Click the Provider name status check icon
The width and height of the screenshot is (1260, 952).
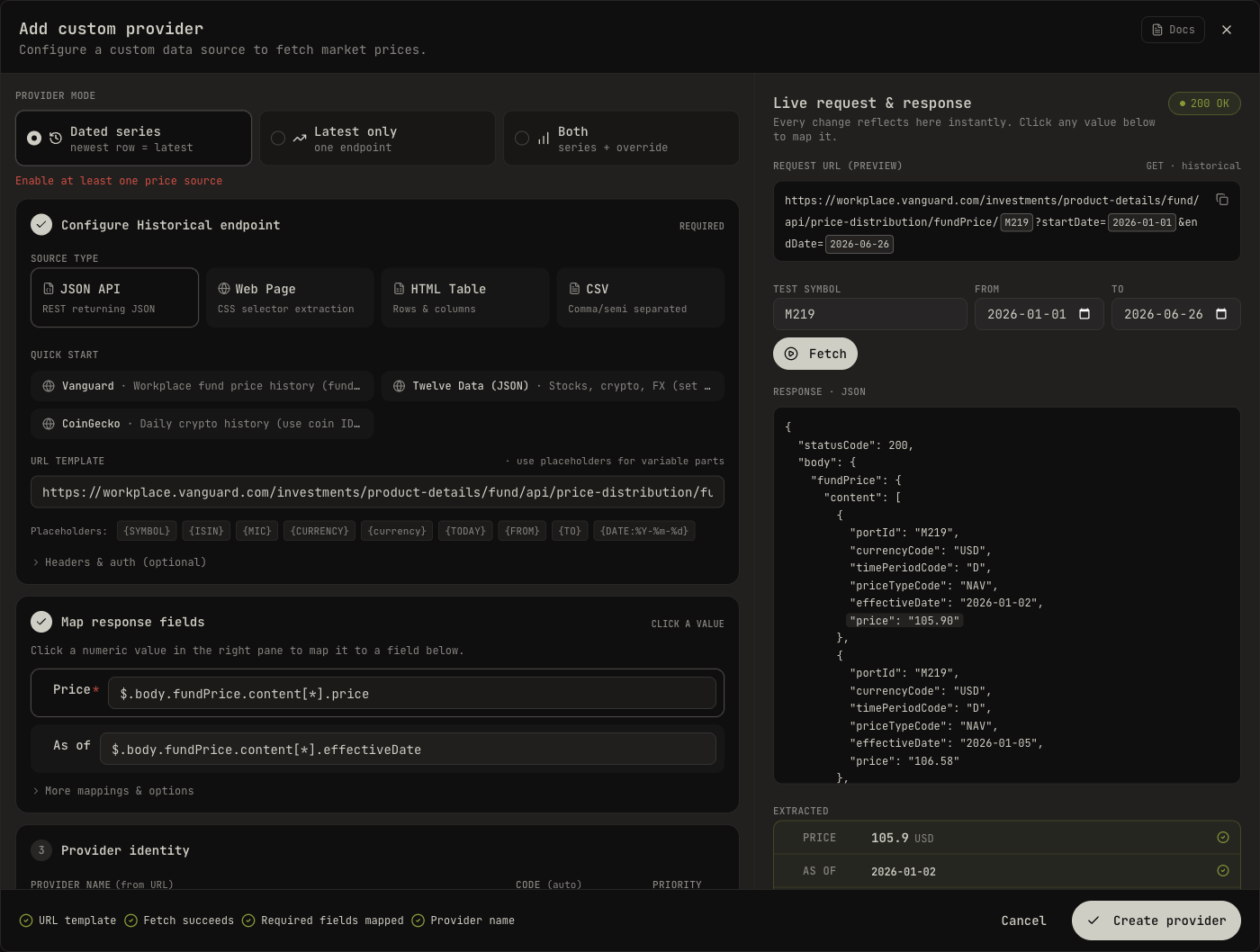418,921
